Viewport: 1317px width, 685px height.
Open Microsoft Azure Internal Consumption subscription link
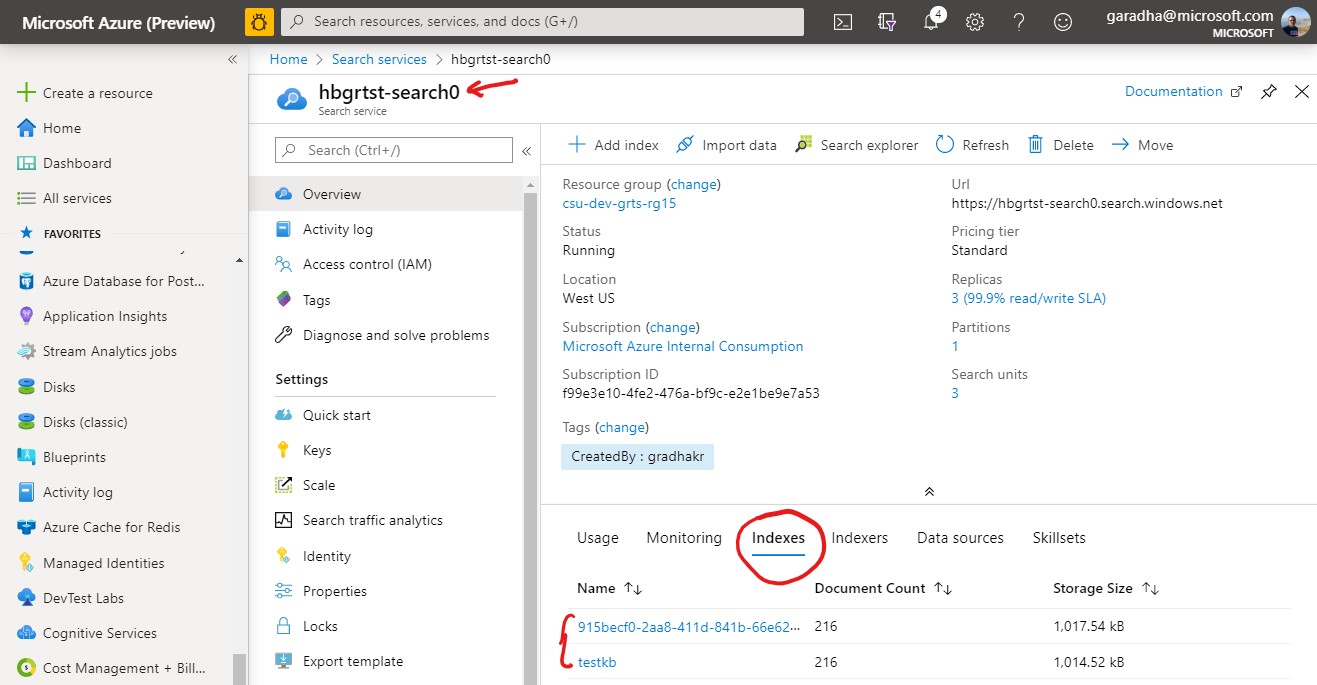pos(683,346)
